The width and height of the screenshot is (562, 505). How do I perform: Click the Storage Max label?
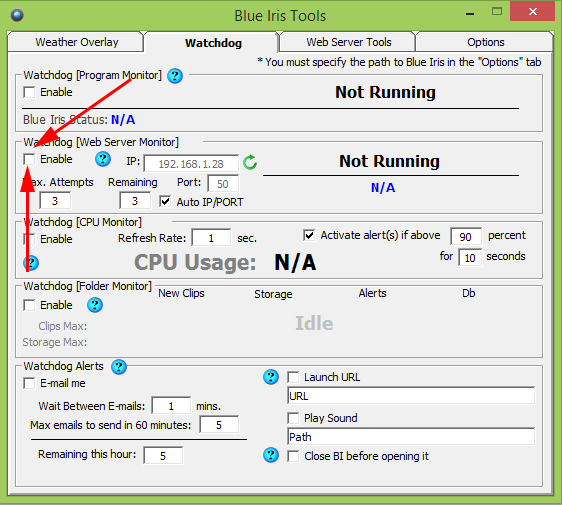(54, 342)
